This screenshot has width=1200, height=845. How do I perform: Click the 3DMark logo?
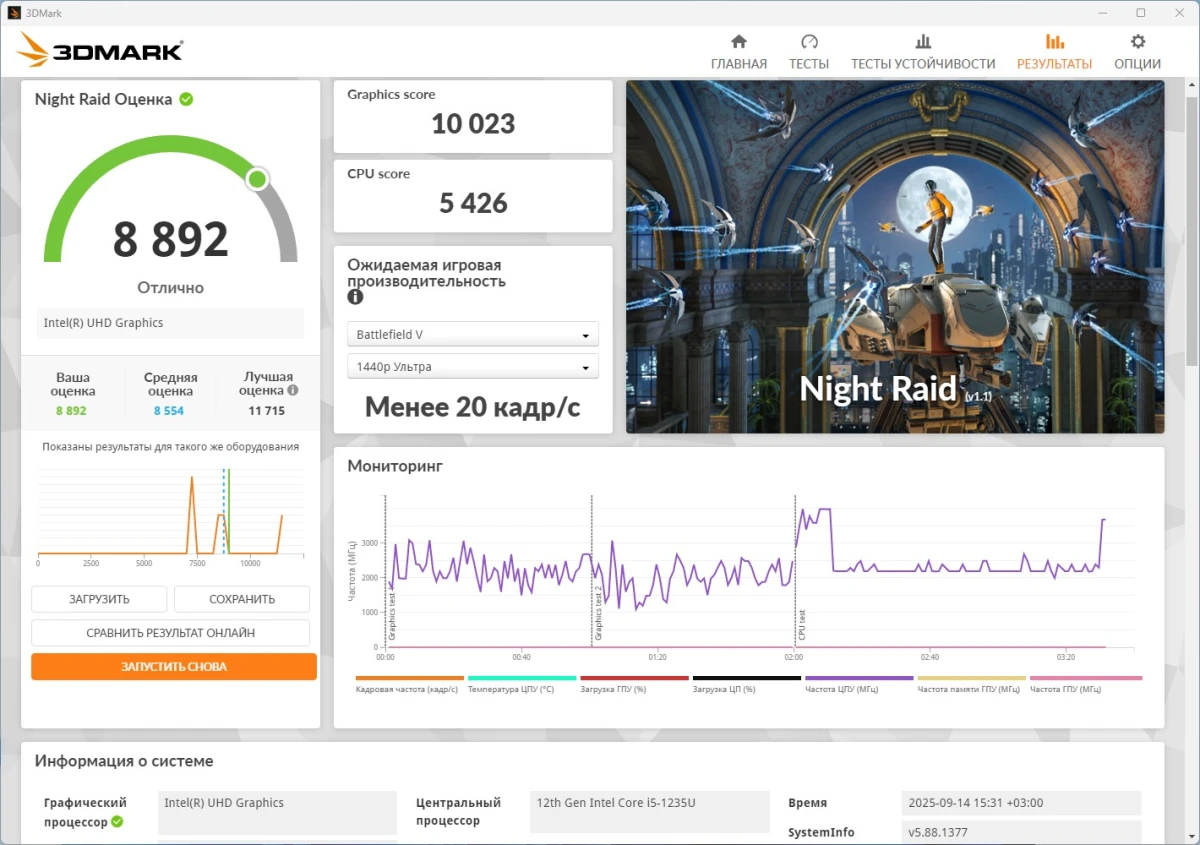point(100,51)
